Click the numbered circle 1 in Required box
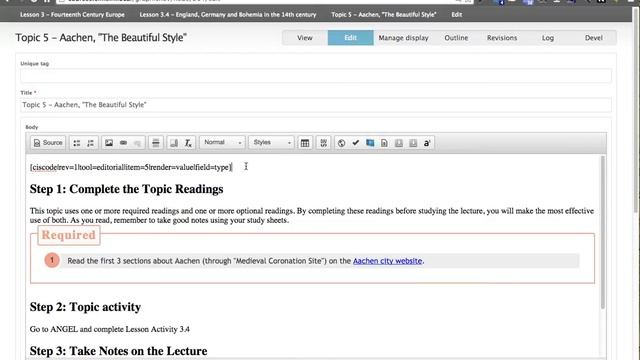The image size is (640, 360). (x=52, y=260)
